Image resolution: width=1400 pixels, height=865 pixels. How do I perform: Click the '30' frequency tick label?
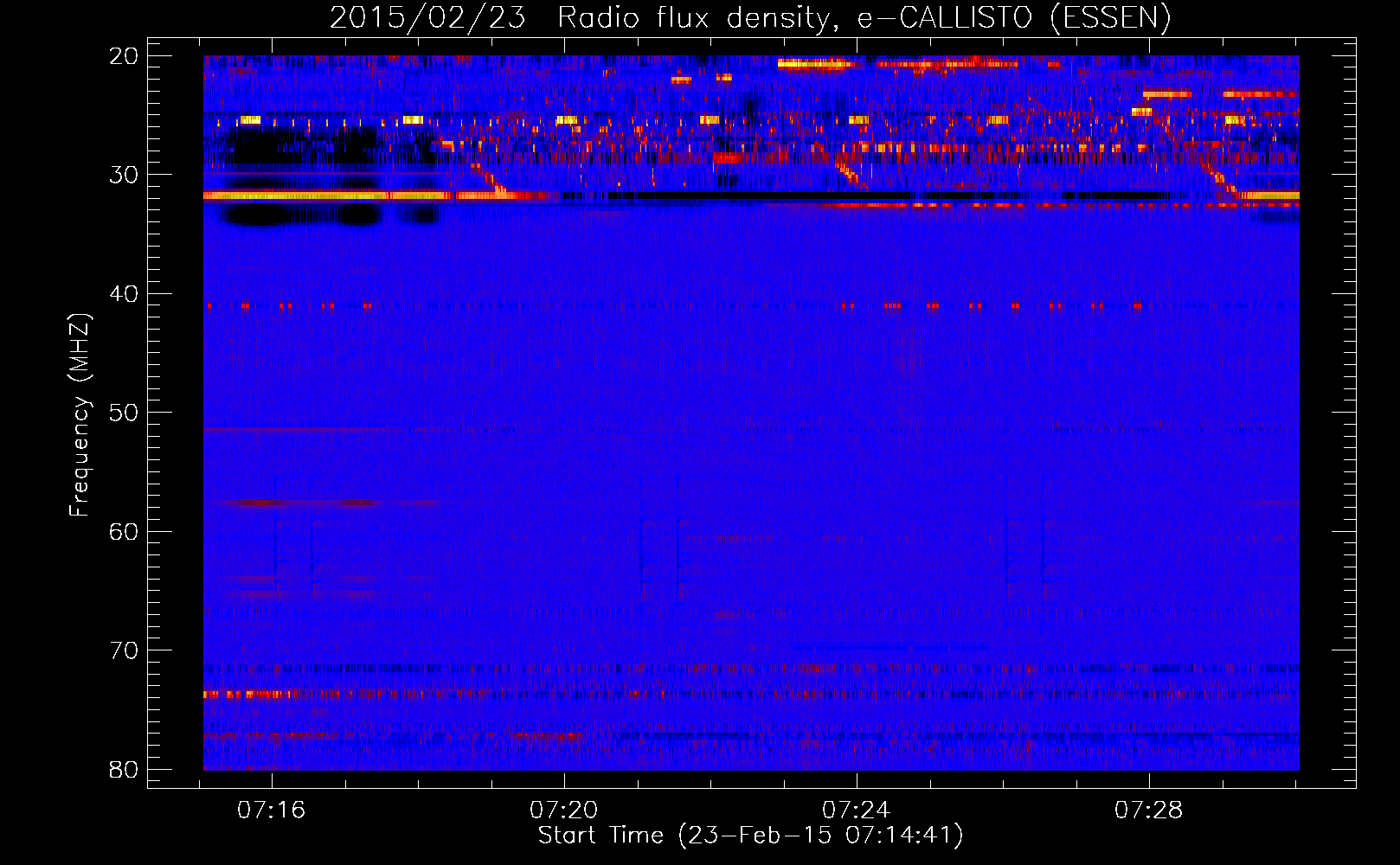124,175
